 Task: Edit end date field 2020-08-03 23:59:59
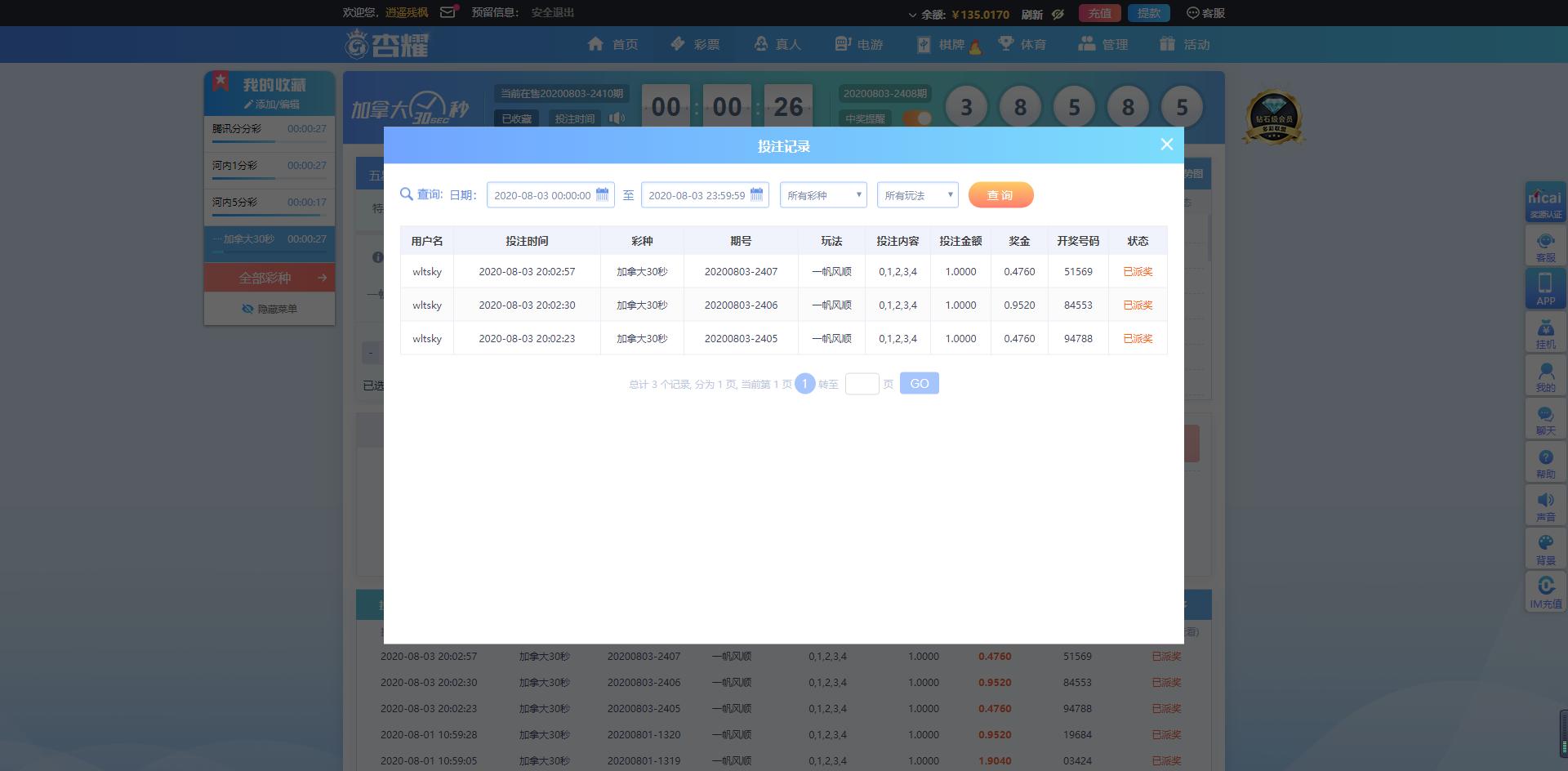[x=705, y=195]
